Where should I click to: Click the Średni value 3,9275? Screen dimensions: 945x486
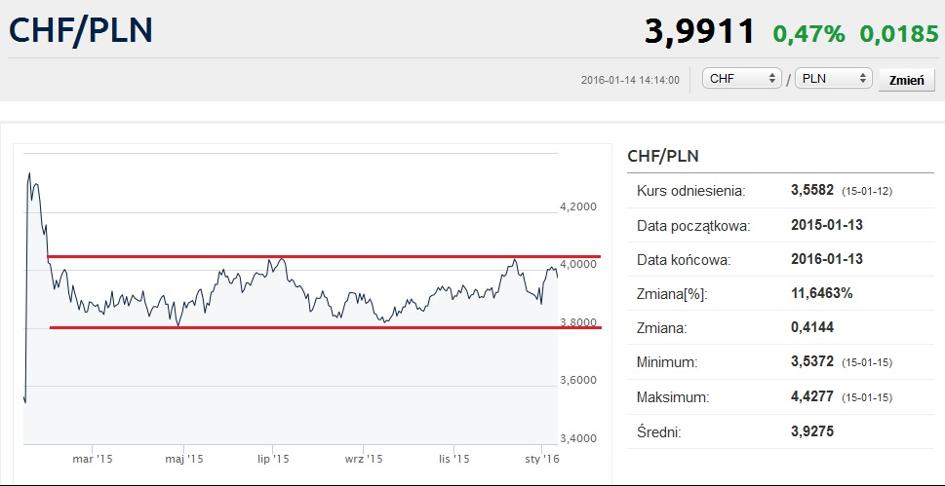(812, 431)
